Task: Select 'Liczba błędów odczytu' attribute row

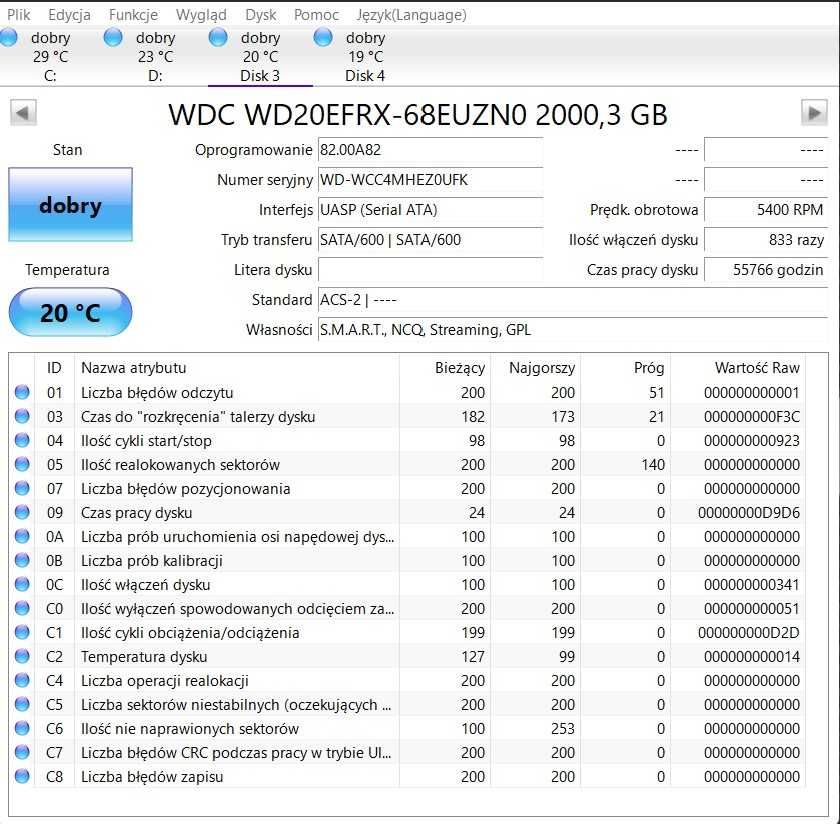Action: click(407, 393)
